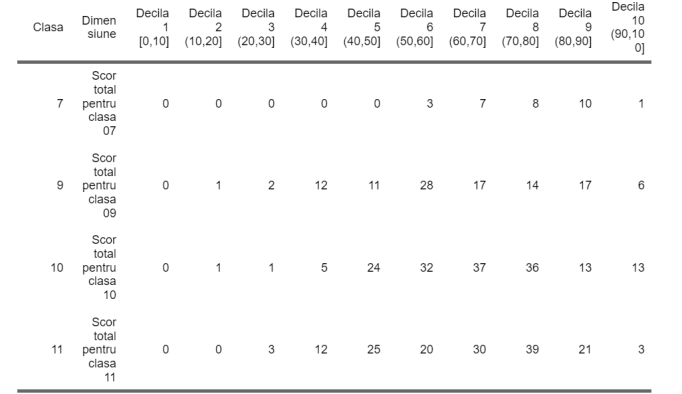Click value 28 in clasa 9 row

(x=426, y=185)
